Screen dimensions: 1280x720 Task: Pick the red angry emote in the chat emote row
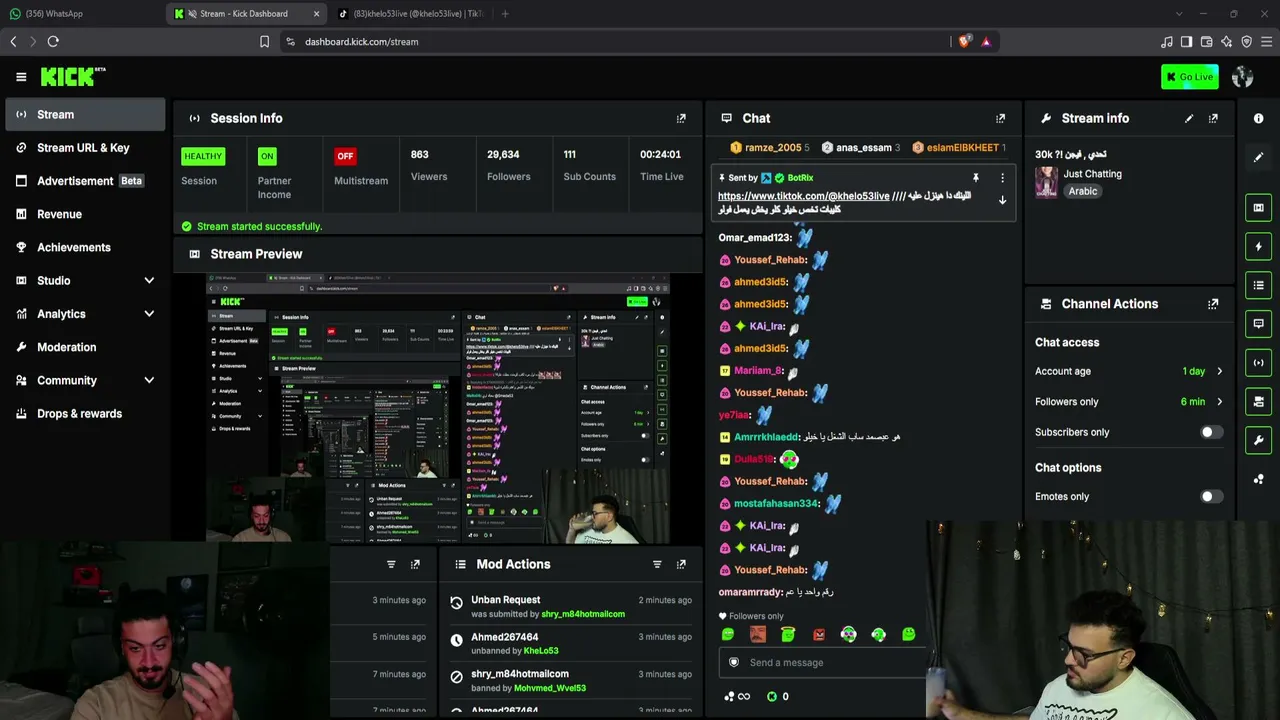click(x=819, y=634)
